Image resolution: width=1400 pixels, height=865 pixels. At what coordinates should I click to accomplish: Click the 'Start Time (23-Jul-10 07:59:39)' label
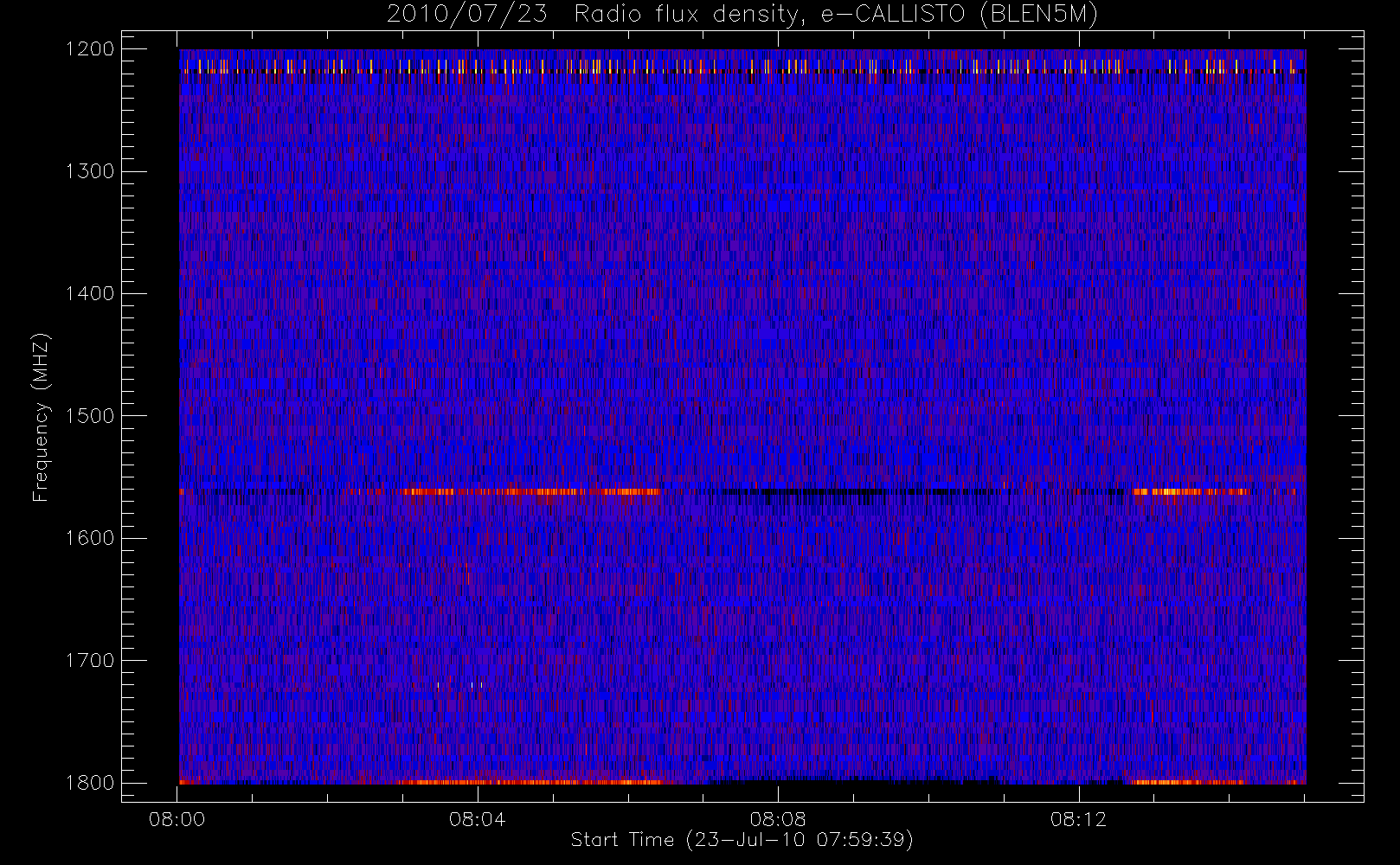[x=742, y=840]
